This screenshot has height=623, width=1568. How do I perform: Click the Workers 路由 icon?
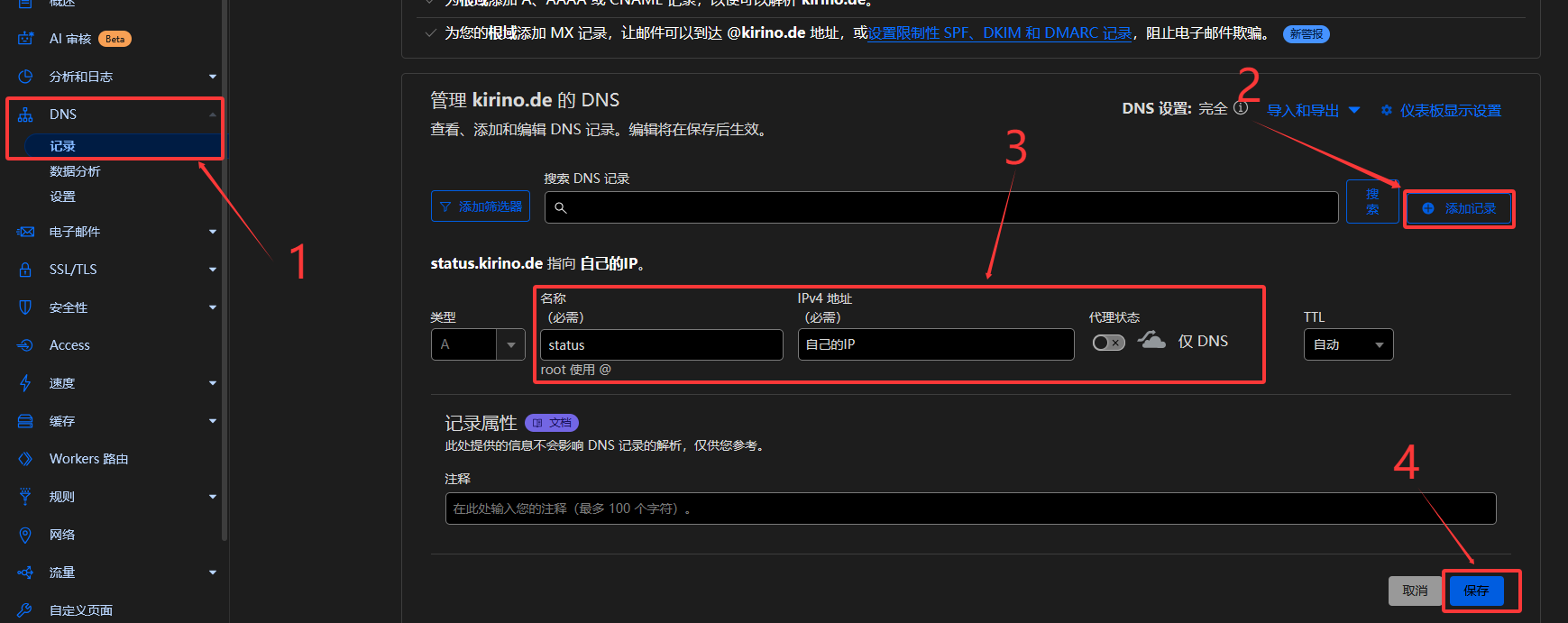(x=25, y=459)
